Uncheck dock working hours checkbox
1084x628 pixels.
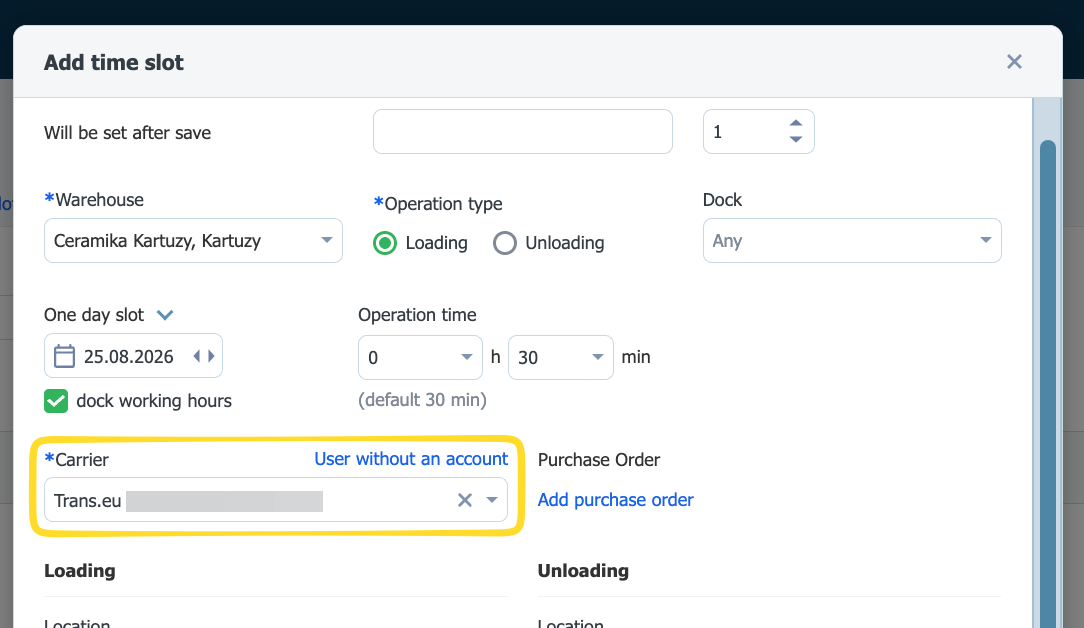click(x=56, y=401)
